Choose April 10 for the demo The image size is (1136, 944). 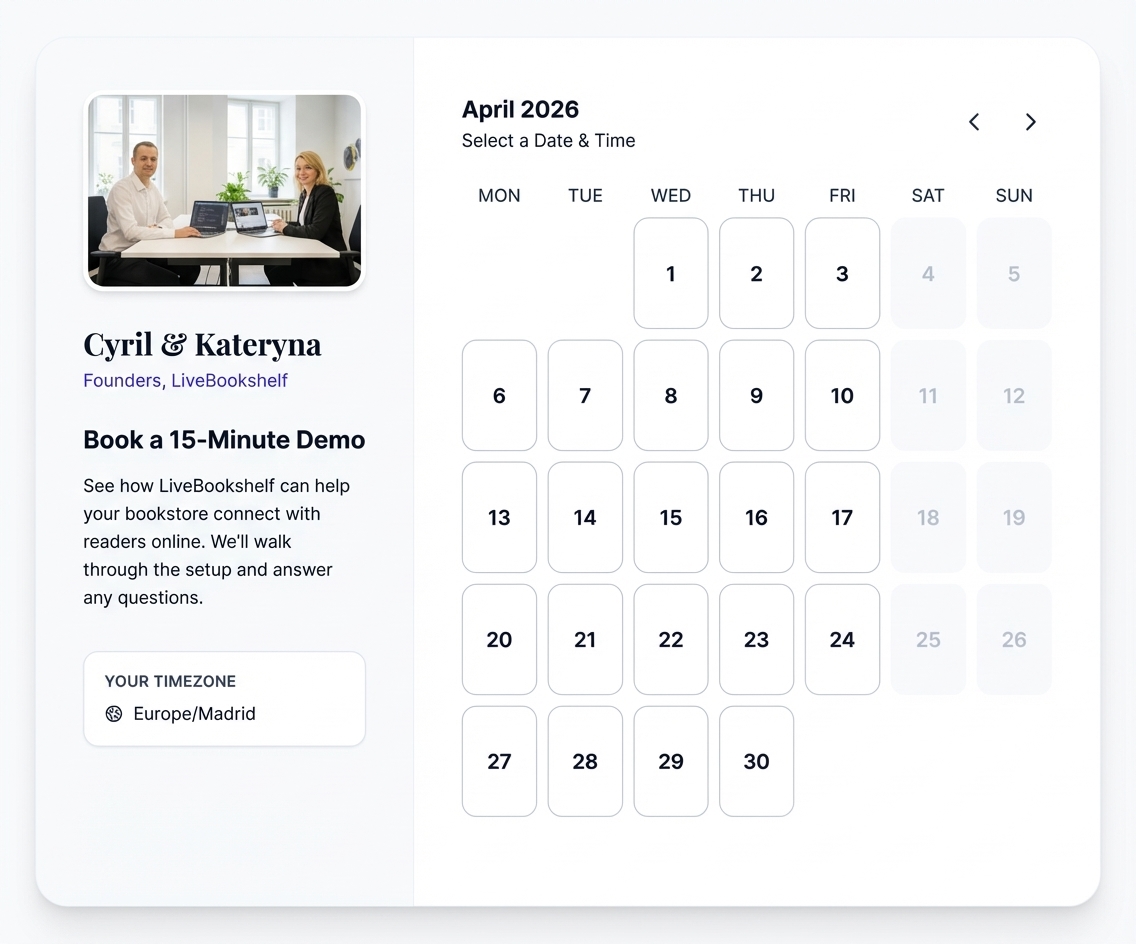[842, 395]
